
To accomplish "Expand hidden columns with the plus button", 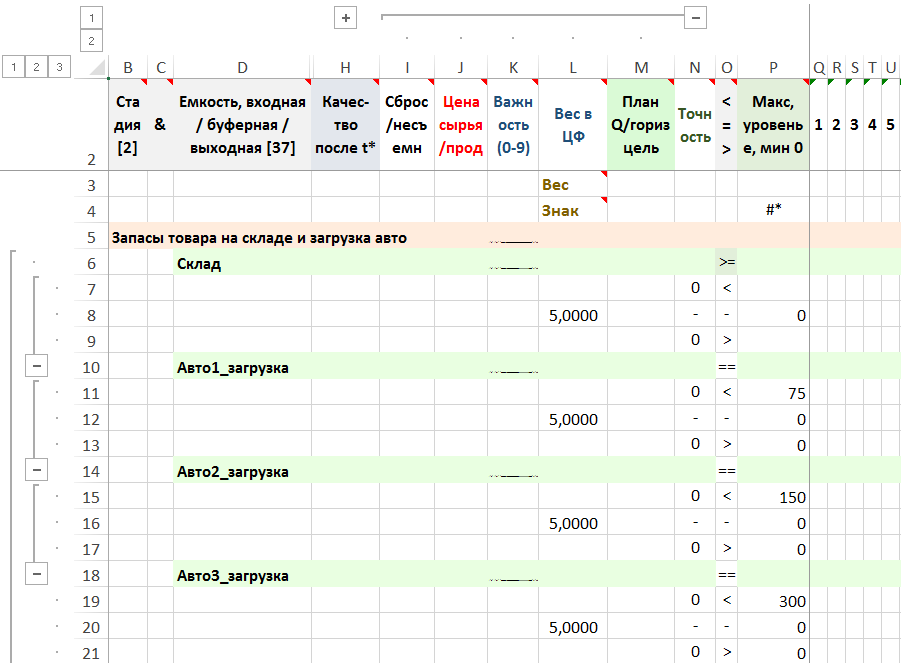I will coord(346,18).
